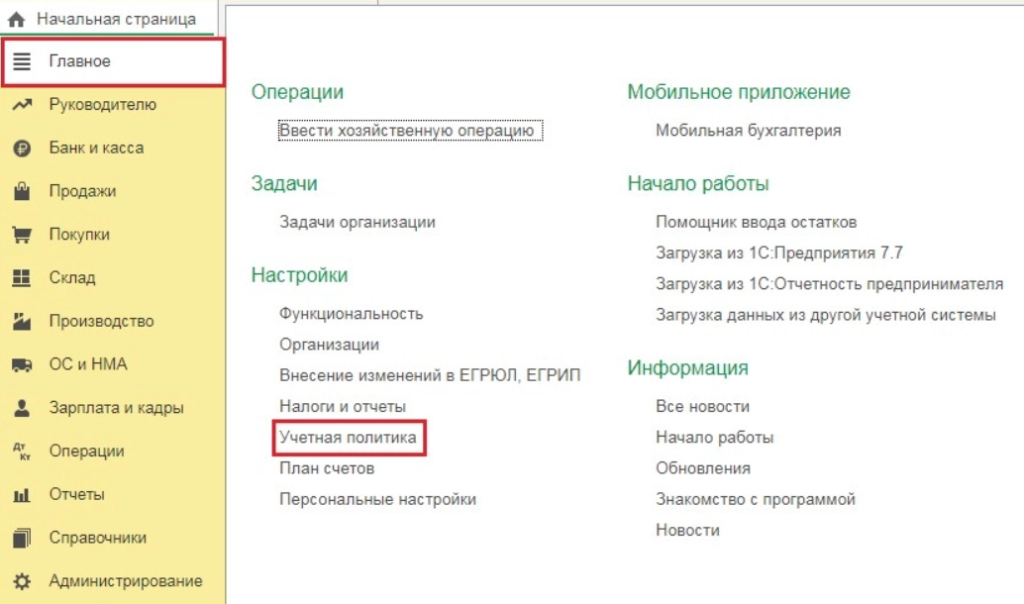
Task: Open Мобильная бухгалтерия link
Action: pos(748,130)
